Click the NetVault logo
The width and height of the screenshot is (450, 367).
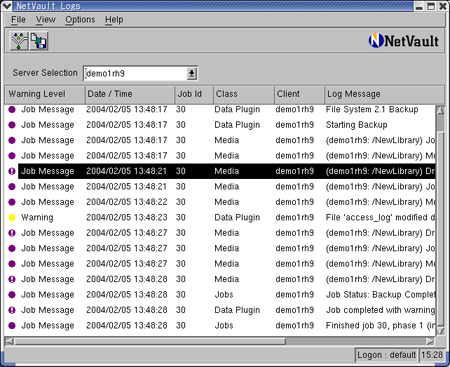pos(404,41)
